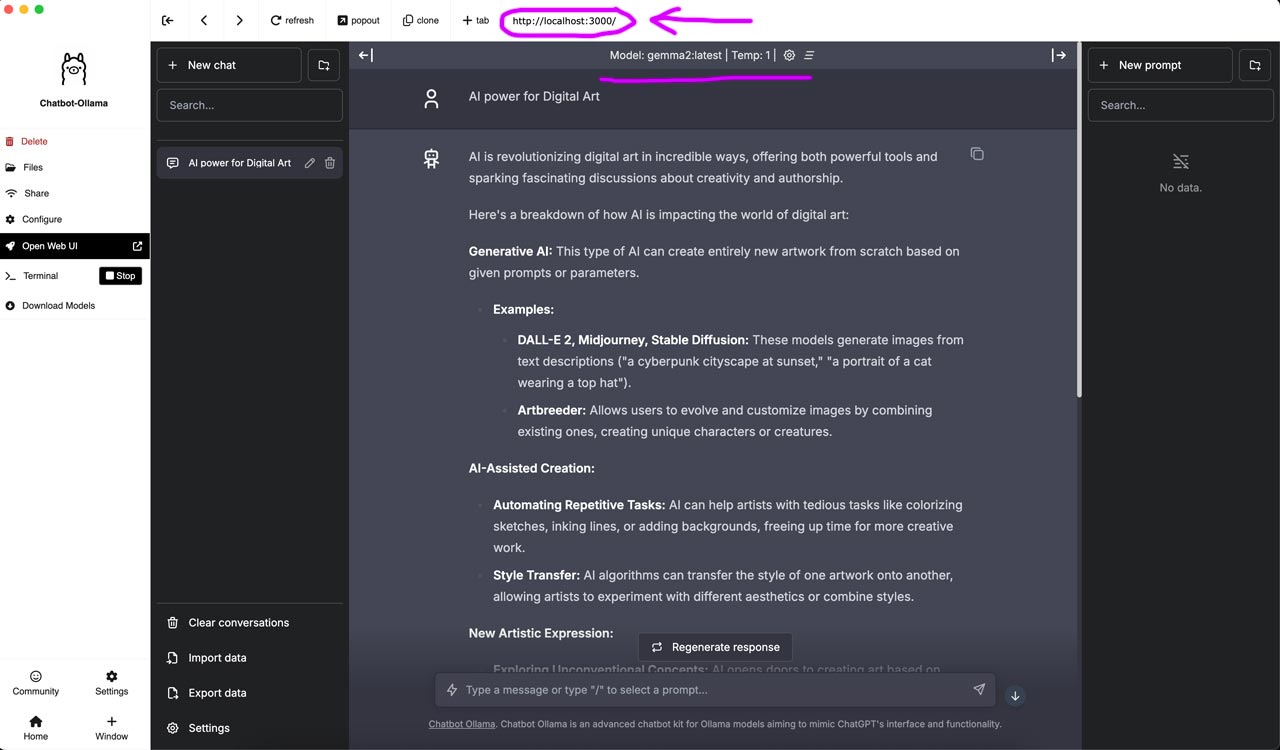Click the message input box
This screenshot has width=1280, height=750.
[x=715, y=690]
